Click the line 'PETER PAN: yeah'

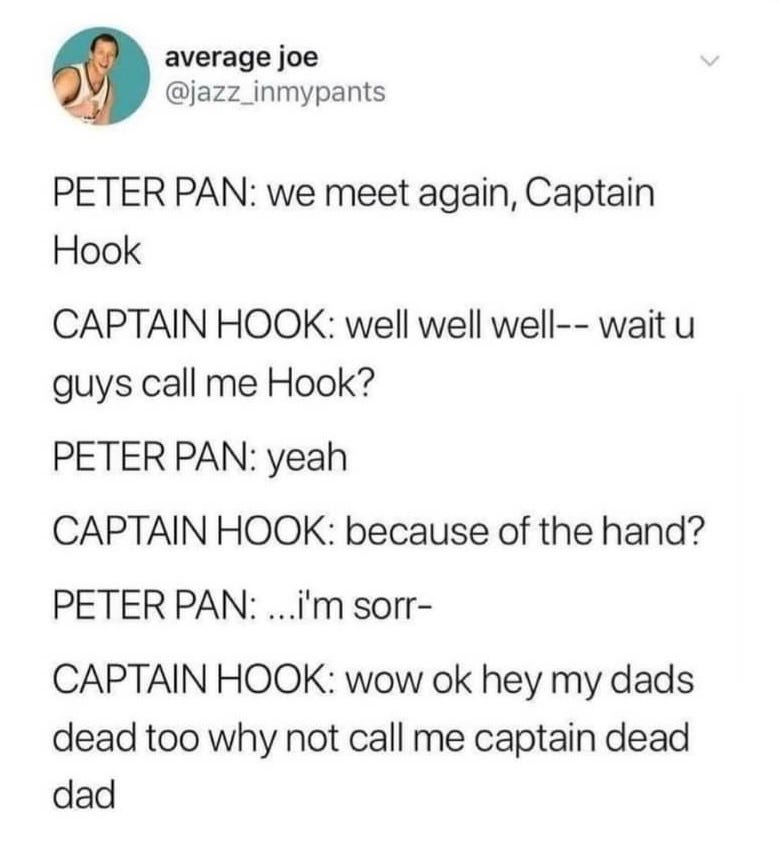(200, 459)
